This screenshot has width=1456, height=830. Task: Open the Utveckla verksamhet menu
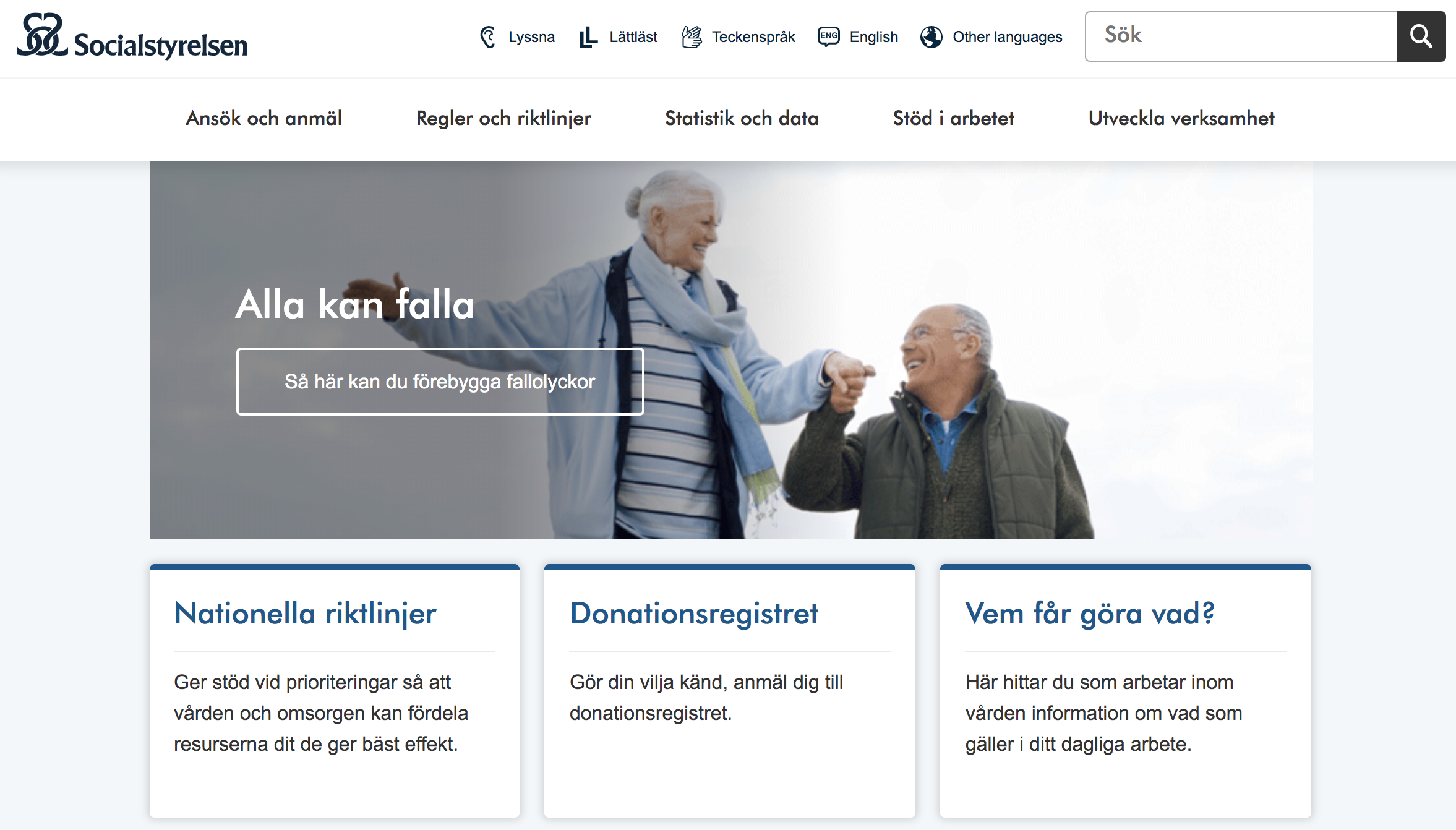click(1181, 118)
